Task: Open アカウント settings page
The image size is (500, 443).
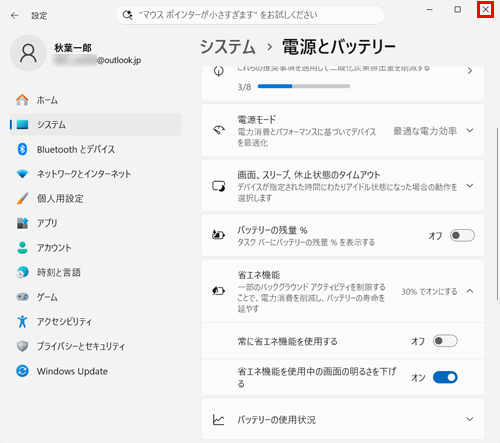Action: coord(96,248)
